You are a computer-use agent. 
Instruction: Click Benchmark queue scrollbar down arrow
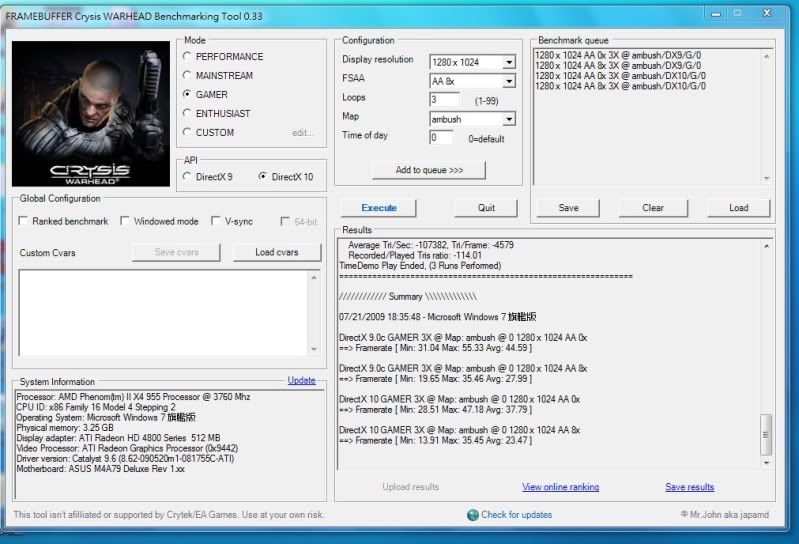coord(766,178)
